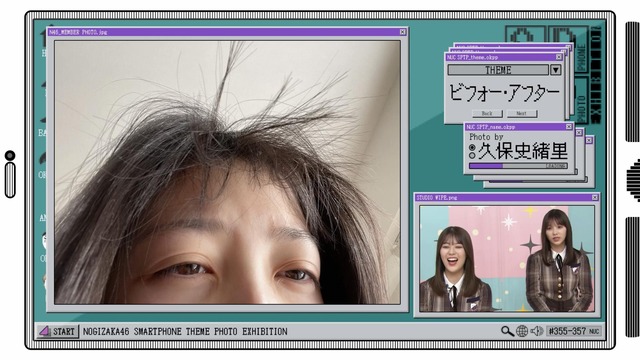Select the first radio button beside 久保史緒里
Viewport: 640px width, 360px height.
472,147
